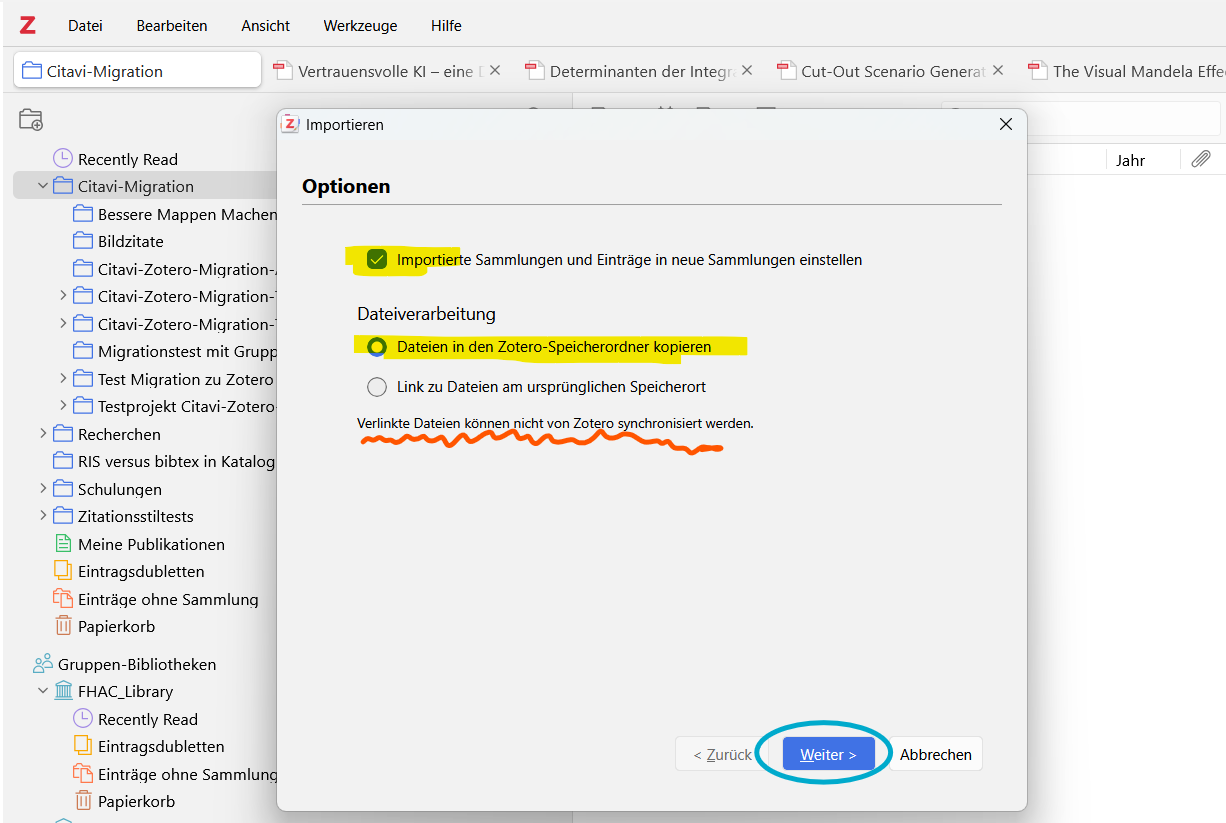Viewport: 1226px width, 823px height.
Task: Click the Papierkorb trash icon under My Library
Action: (x=62, y=626)
